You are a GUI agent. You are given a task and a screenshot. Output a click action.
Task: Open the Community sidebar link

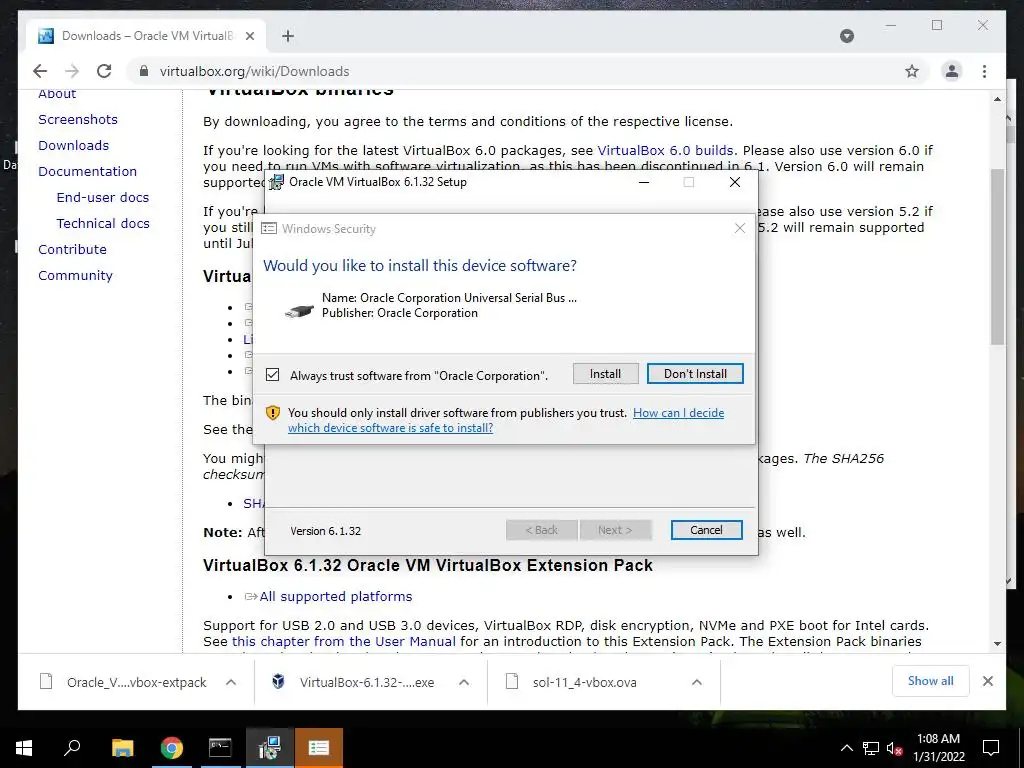click(x=75, y=276)
